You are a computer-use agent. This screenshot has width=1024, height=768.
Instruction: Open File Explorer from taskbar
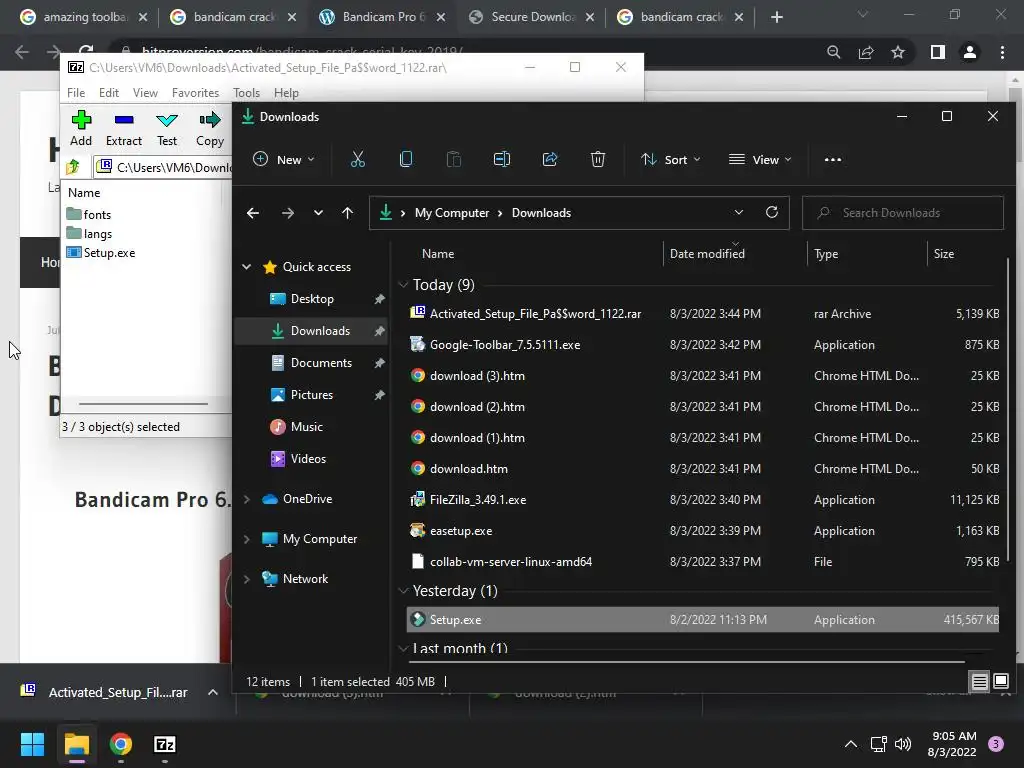click(x=76, y=744)
